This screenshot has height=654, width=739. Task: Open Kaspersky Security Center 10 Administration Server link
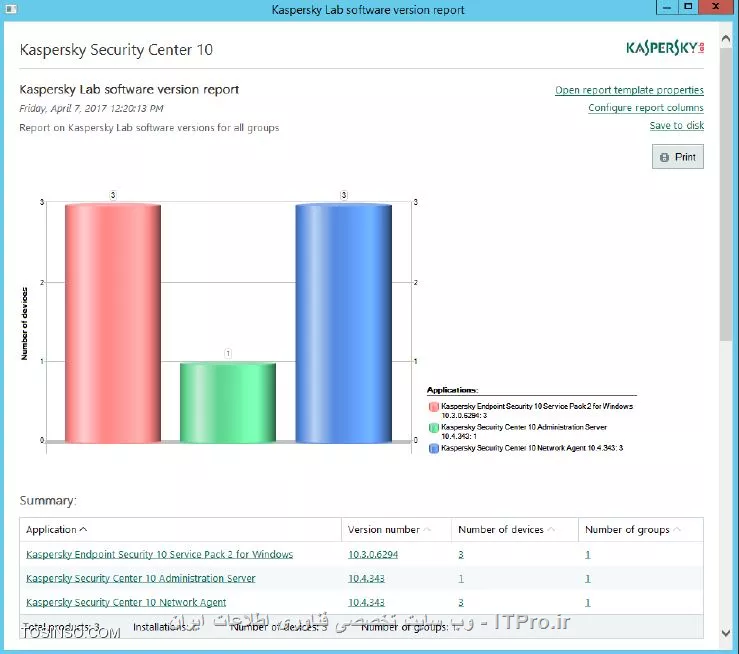[x=140, y=578]
